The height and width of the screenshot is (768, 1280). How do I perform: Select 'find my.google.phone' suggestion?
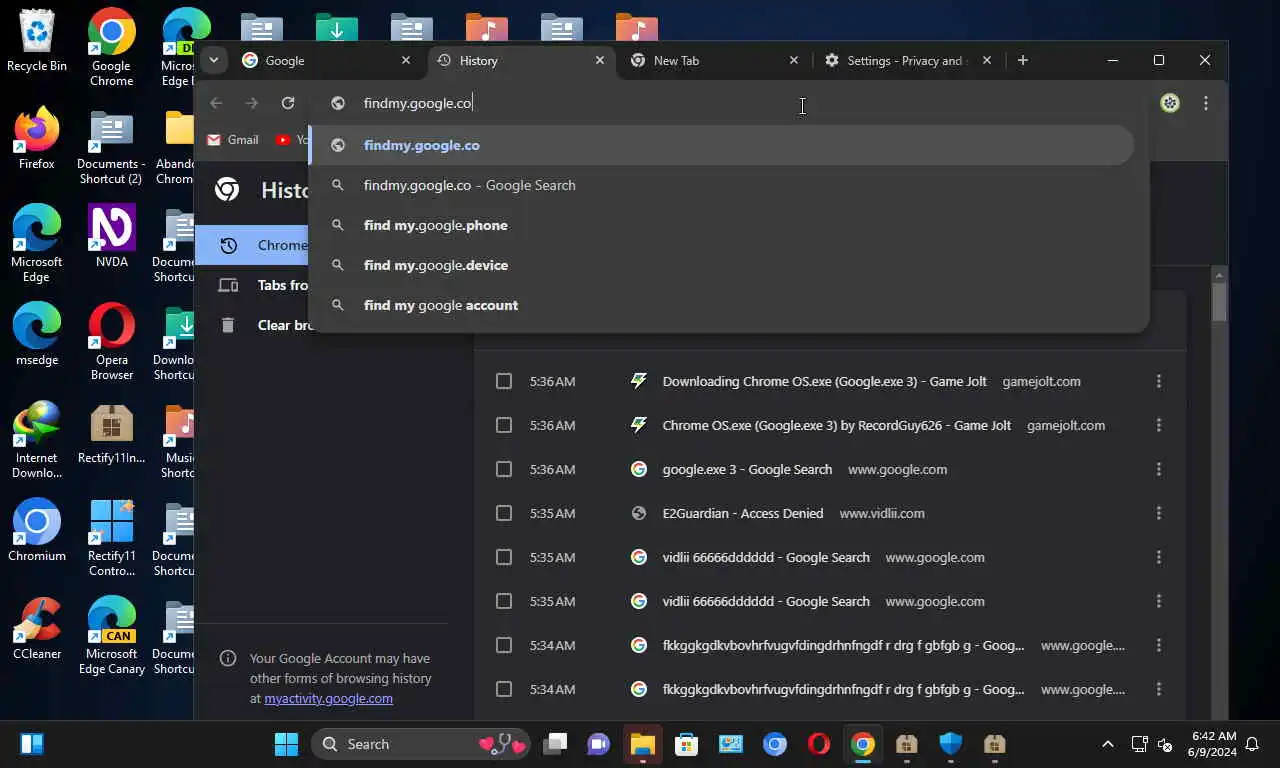click(x=721, y=225)
